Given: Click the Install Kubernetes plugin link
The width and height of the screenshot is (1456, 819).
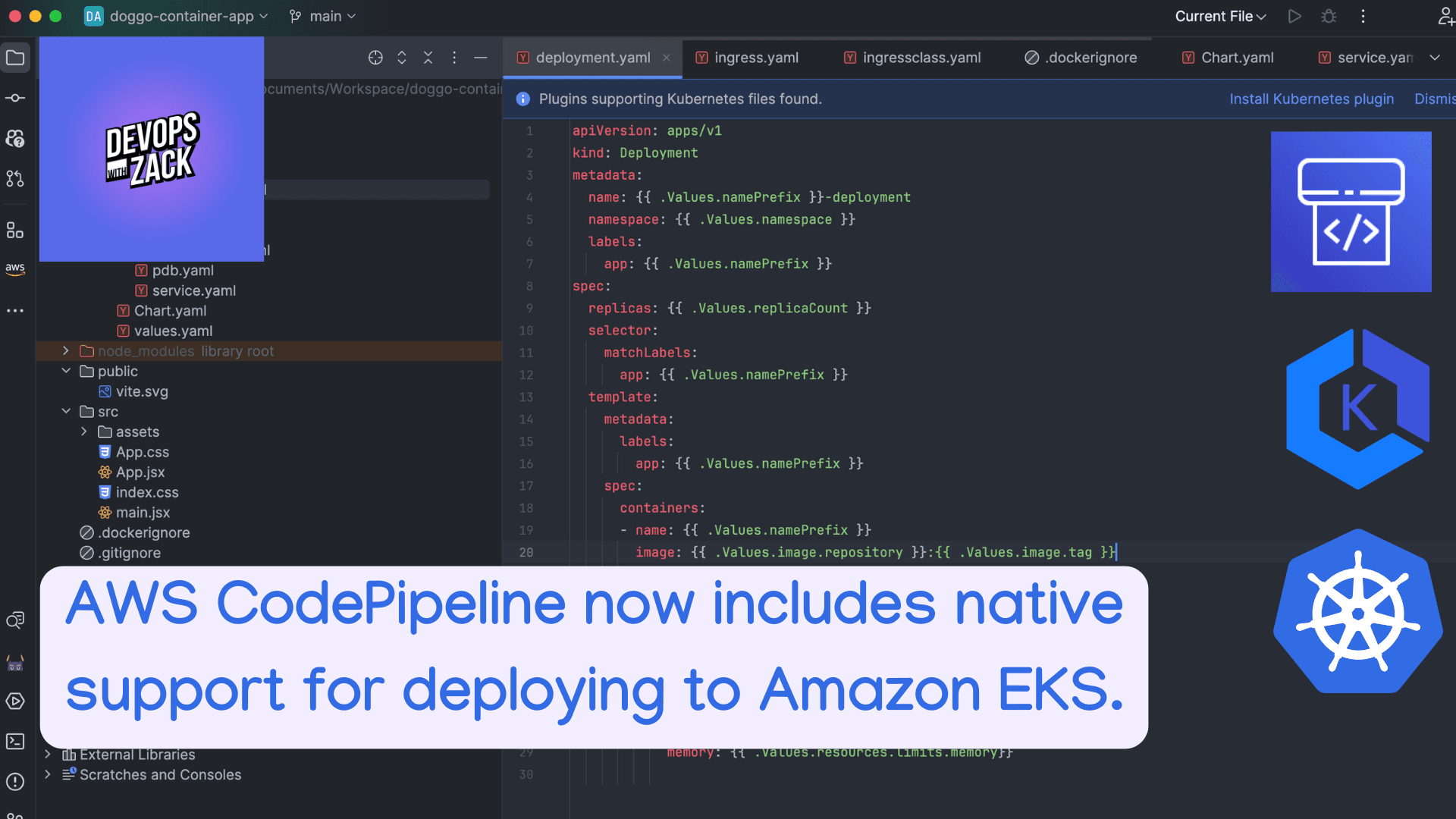Looking at the screenshot, I should point(1311,99).
